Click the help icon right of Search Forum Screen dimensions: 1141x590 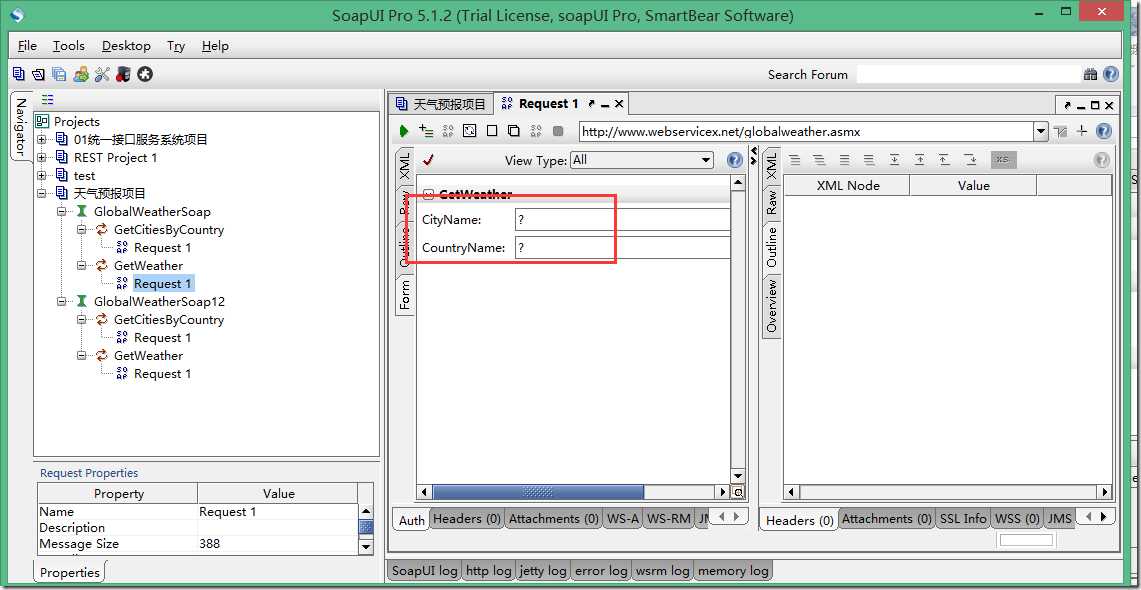point(1110,74)
